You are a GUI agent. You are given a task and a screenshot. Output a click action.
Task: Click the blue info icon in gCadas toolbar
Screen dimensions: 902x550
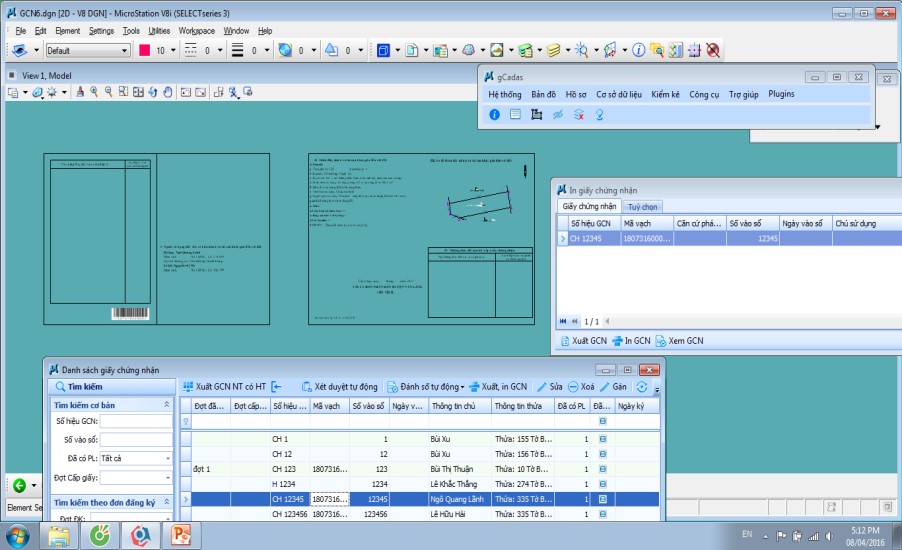click(x=494, y=115)
